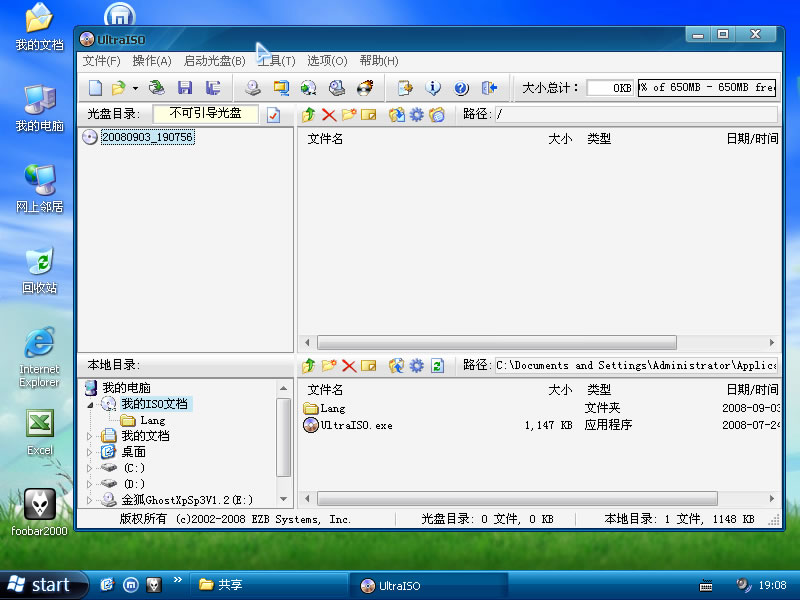Switch to the 共享 taskbar window
Viewport: 800px width, 600px height.
click(x=269, y=585)
